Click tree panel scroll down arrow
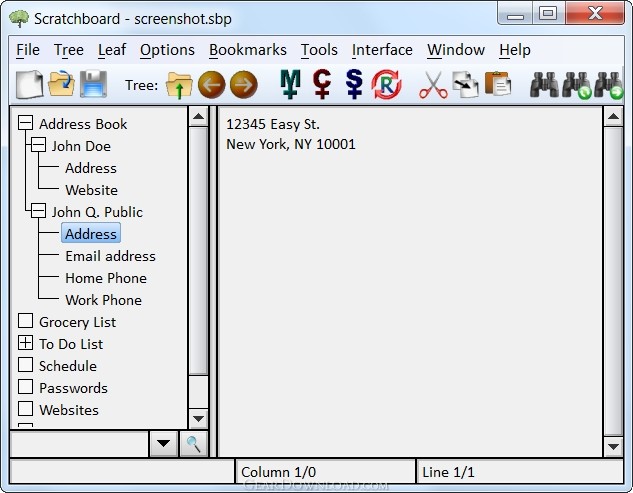The image size is (633, 493). pos(198,419)
